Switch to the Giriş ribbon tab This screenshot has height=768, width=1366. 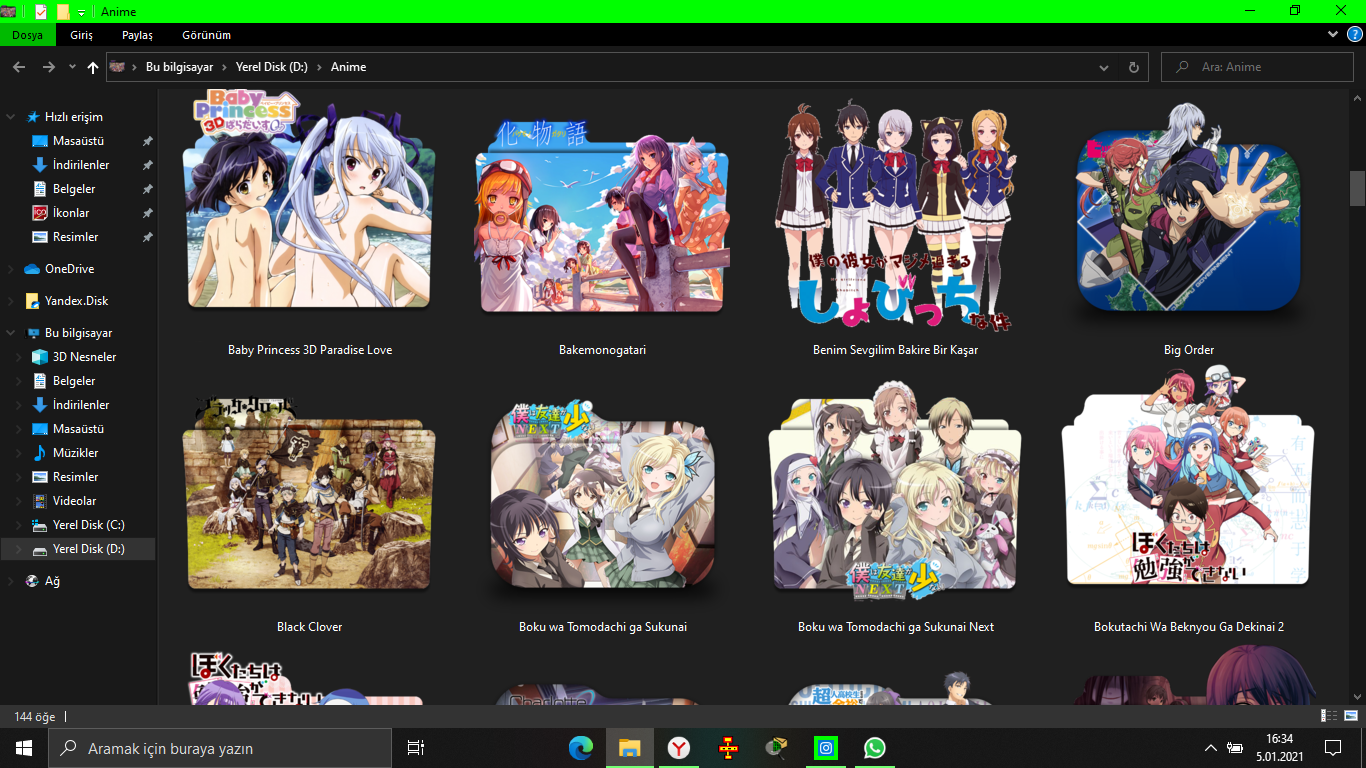(x=81, y=35)
